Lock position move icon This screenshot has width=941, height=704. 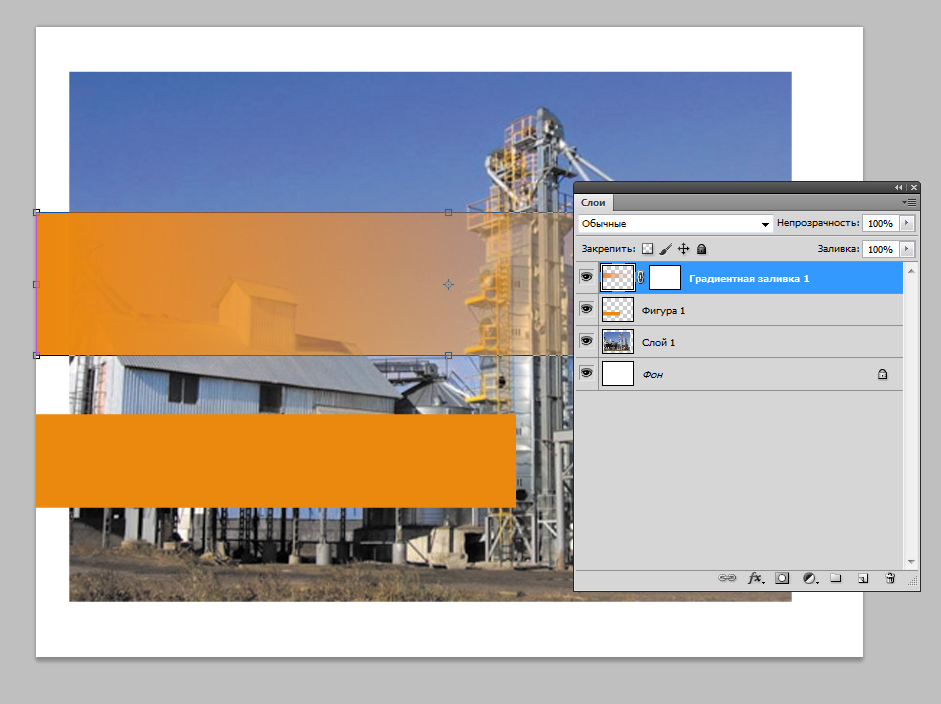coord(684,248)
